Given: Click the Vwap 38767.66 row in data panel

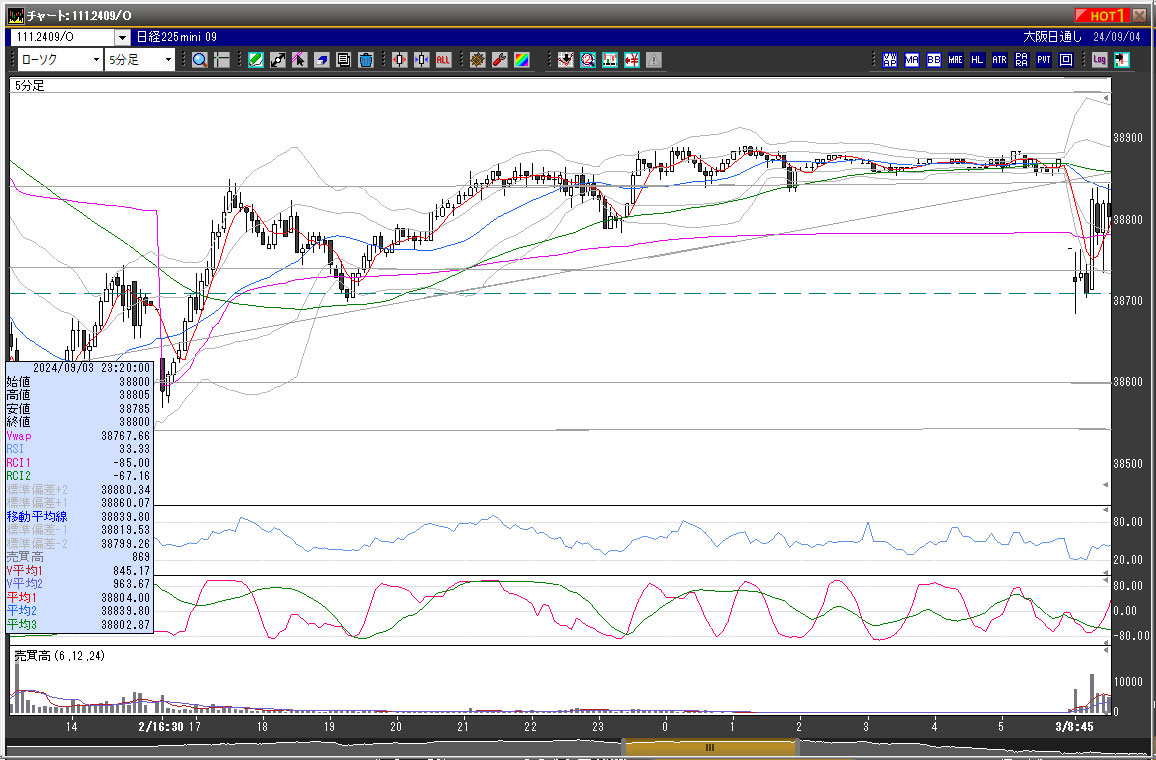Looking at the screenshot, I should tap(78, 436).
